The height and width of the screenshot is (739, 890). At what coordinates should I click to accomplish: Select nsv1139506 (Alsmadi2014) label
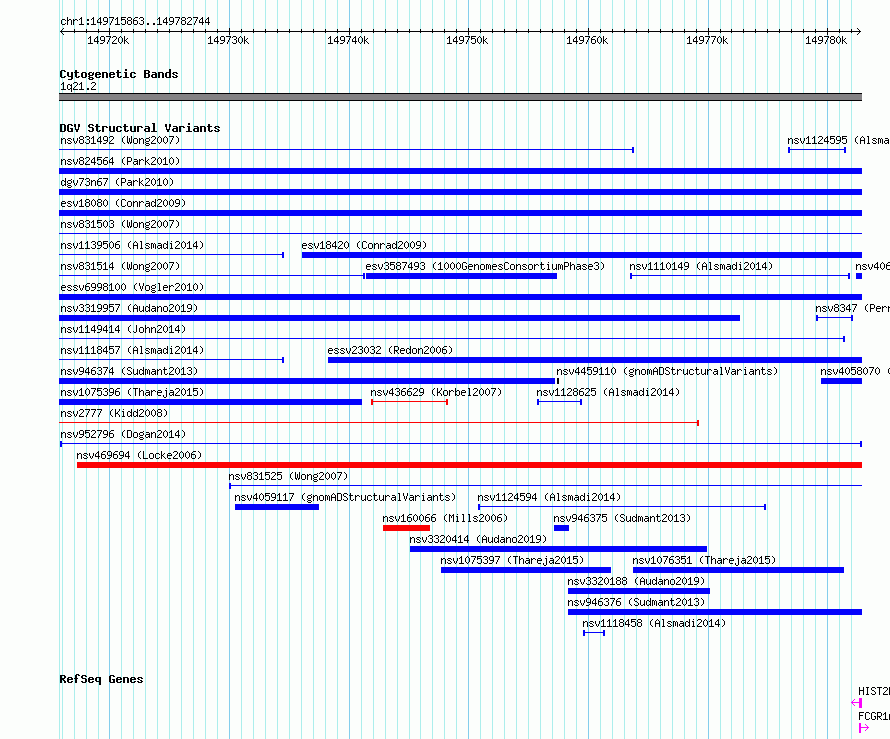132,245
